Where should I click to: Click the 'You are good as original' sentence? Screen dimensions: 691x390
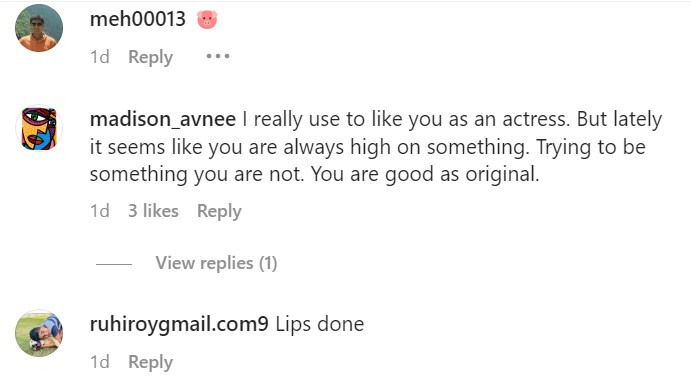(x=425, y=174)
